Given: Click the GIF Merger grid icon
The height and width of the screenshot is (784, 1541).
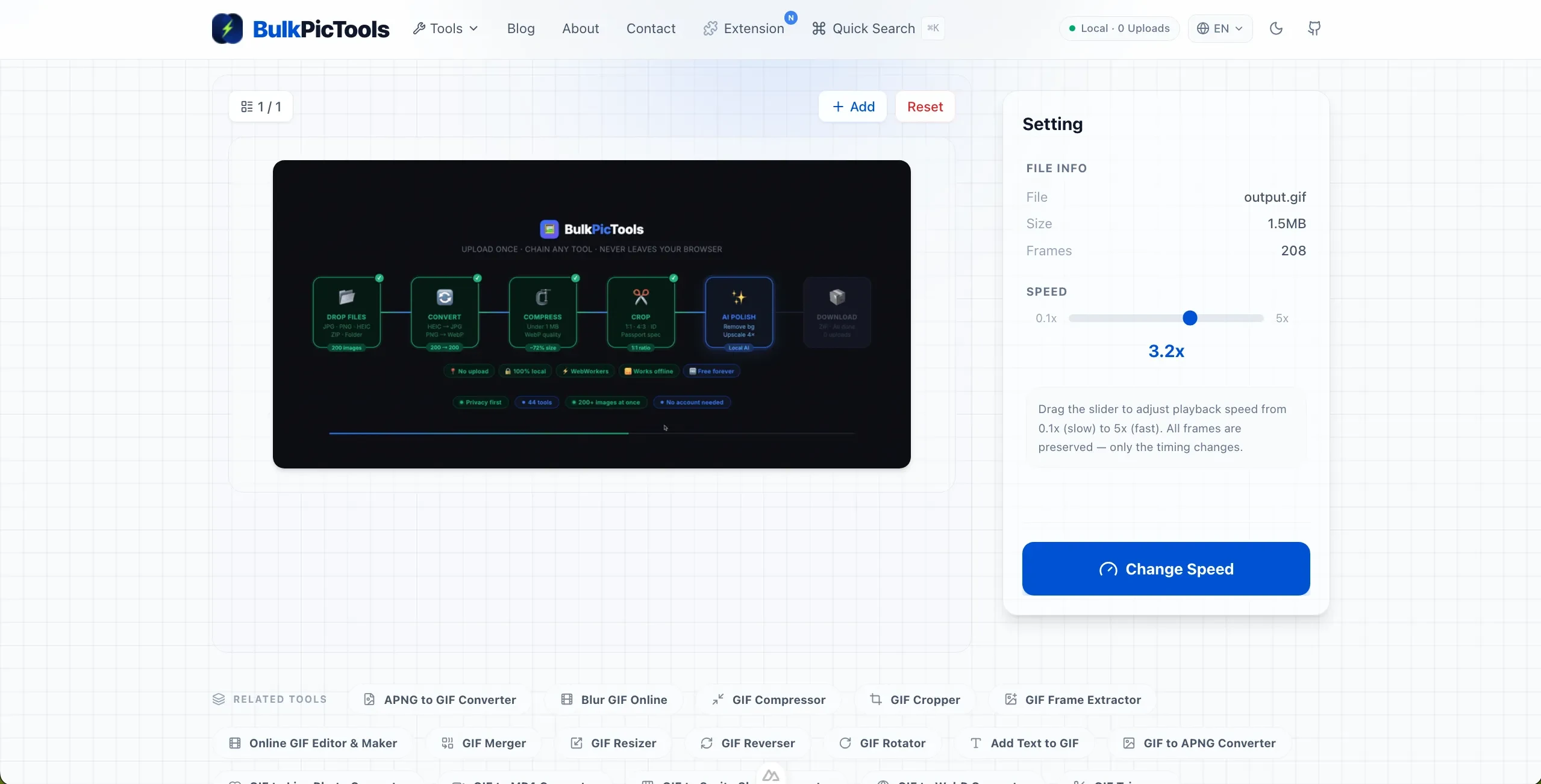Looking at the screenshot, I should click(x=447, y=742).
